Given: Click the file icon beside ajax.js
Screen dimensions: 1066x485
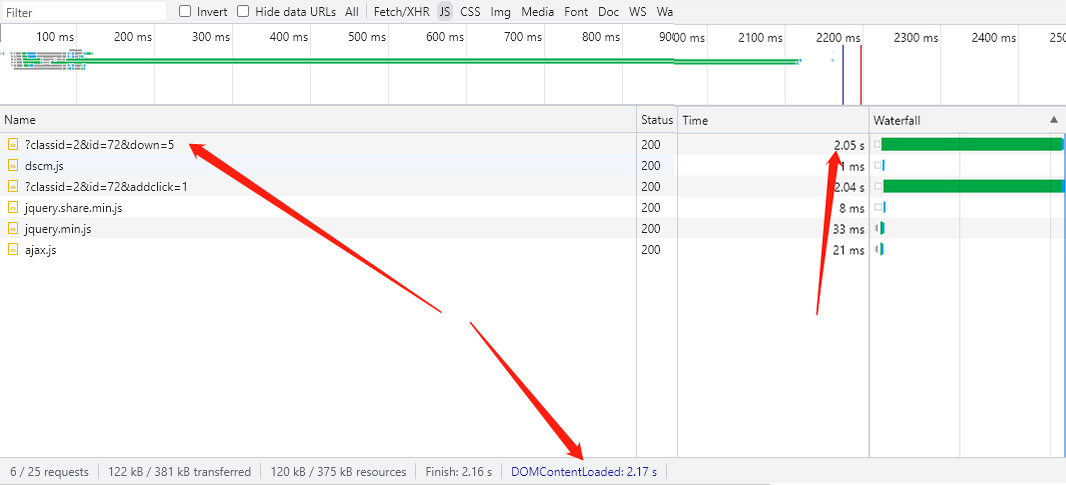Looking at the screenshot, I should [x=13, y=250].
